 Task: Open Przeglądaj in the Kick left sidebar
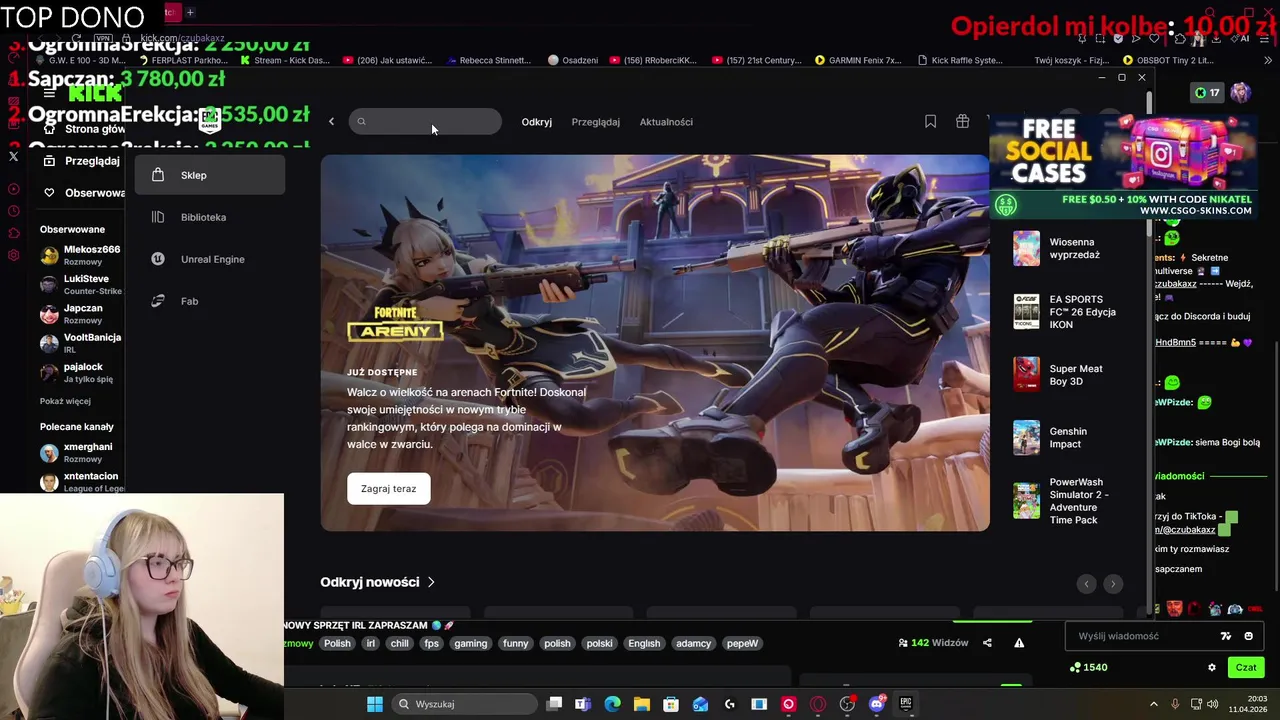pos(82,160)
